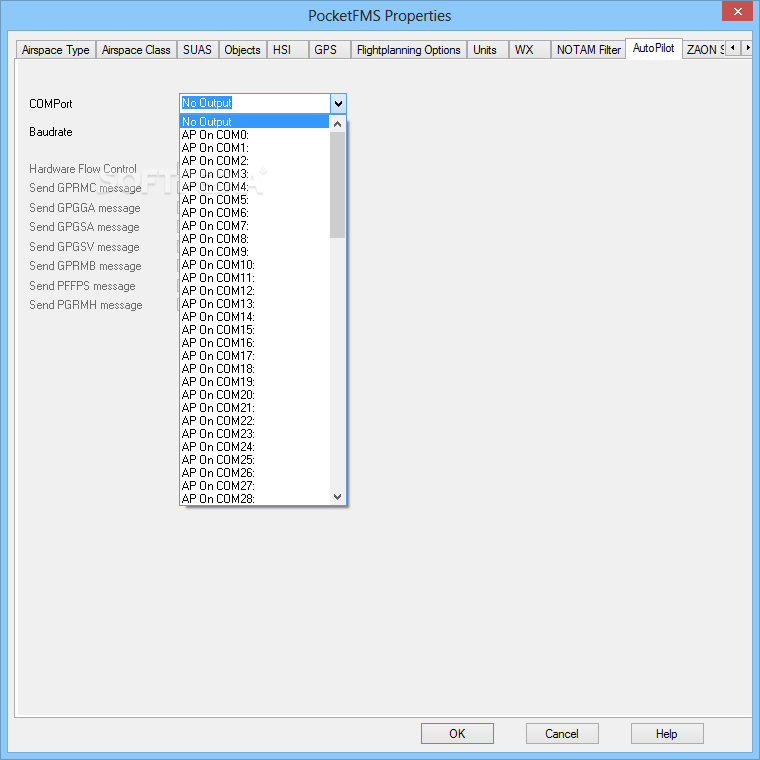Select AP On COM22: list item

[x=254, y=421]
